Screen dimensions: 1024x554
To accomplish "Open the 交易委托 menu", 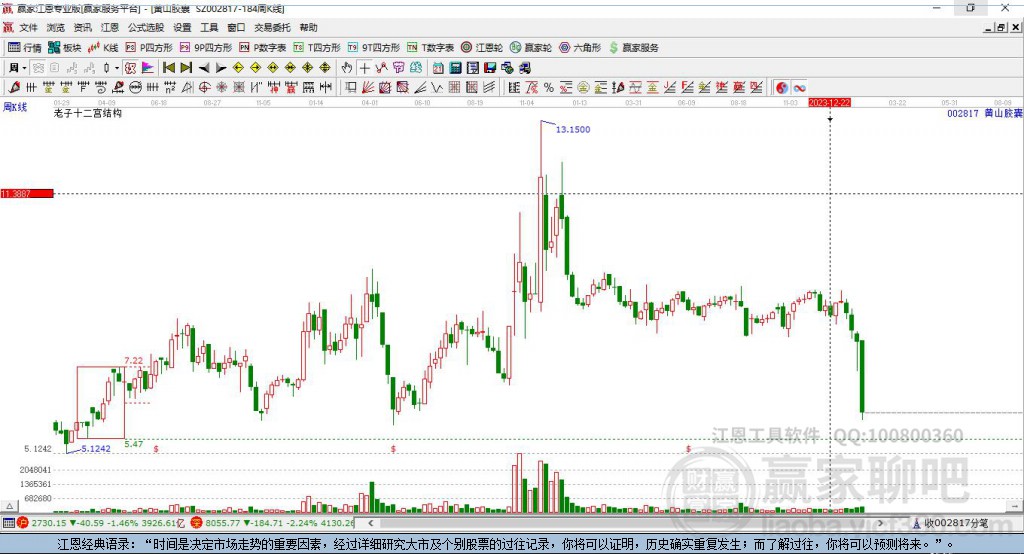I will pos(272,27).
